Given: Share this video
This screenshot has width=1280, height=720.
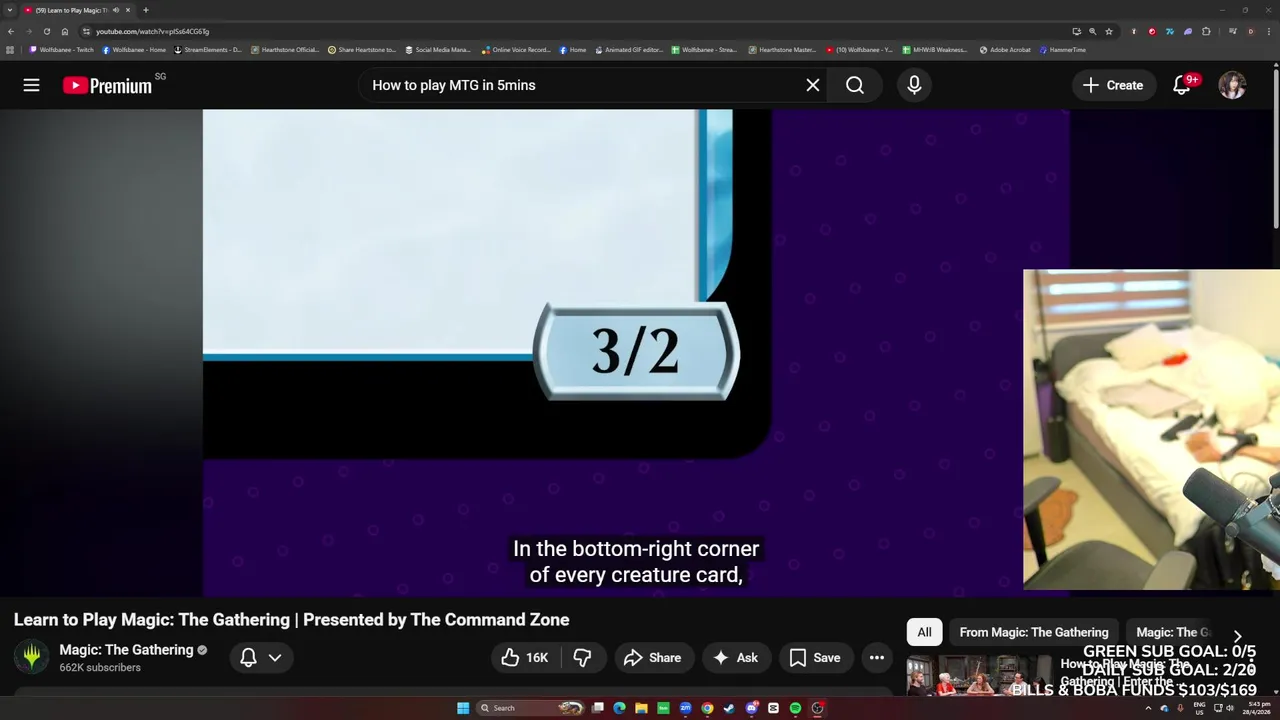Looking at the screenshot, I should [x=652, y=657].
